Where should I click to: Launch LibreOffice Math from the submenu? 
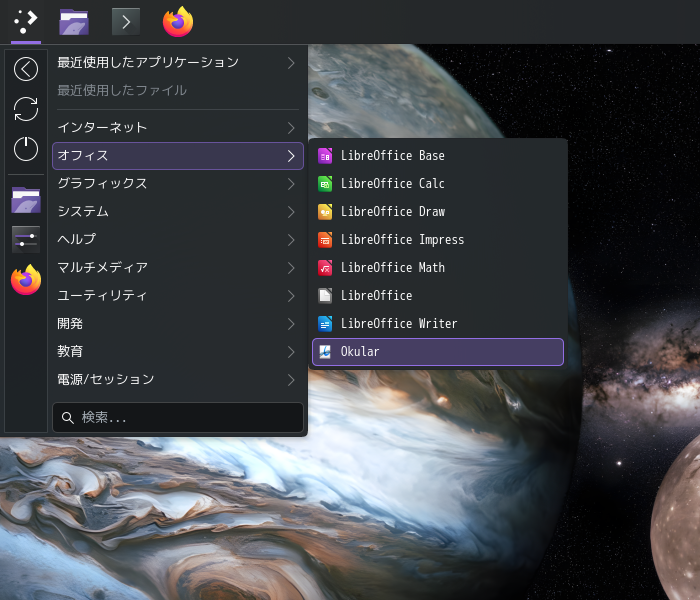(438, 268)
